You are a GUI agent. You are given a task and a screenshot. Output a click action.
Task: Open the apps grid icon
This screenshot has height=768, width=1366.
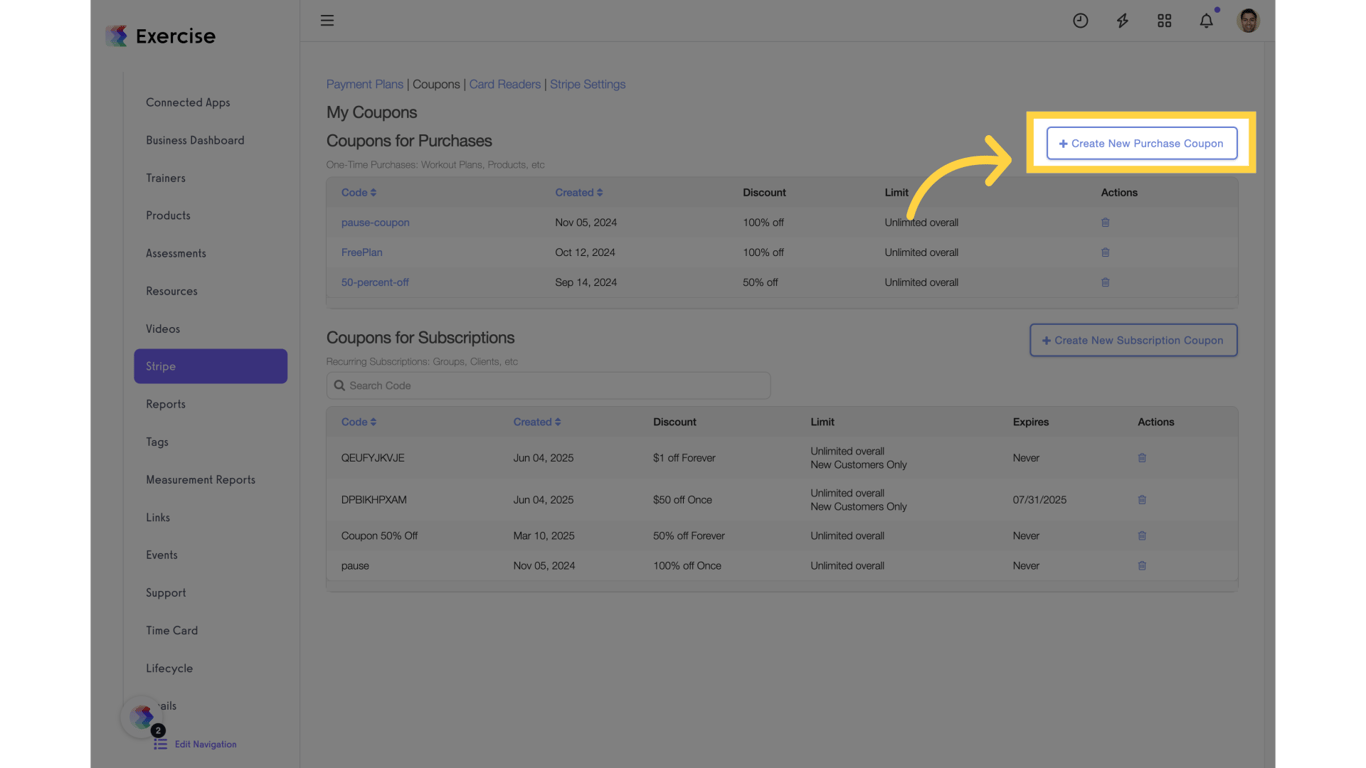pos(1164,20)
